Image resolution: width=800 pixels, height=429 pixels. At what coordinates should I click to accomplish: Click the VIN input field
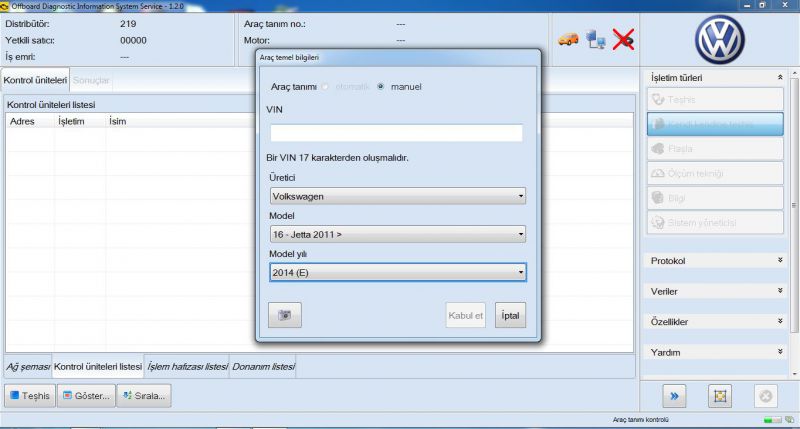point(396,133)
